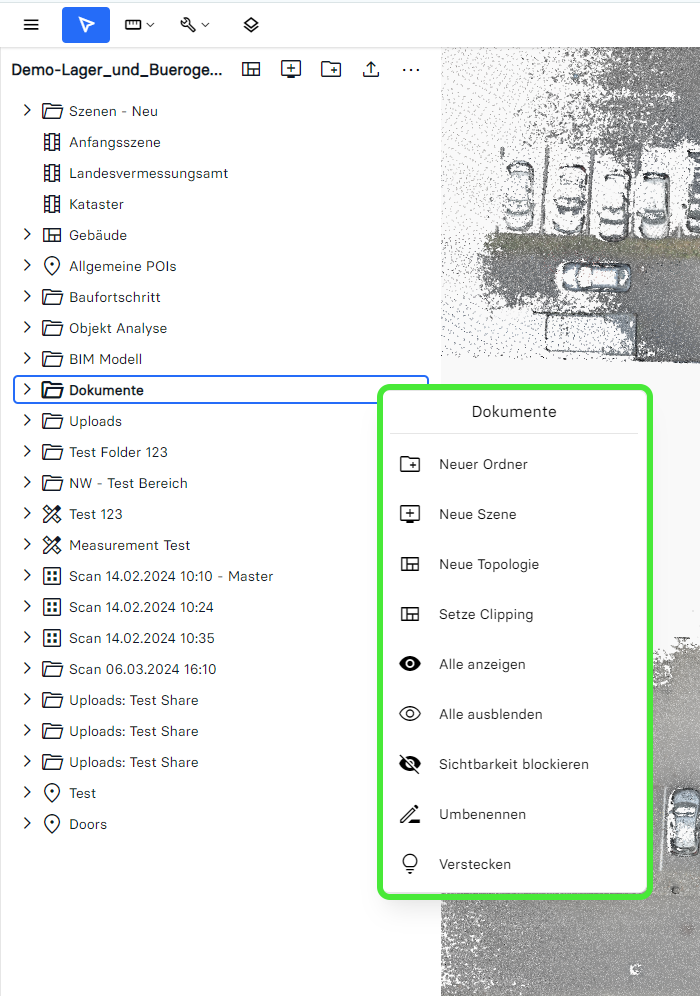Viewport: 700px width, 996px height.
Task: Open the wrench tools dropdown
Action: click(194, 25)
